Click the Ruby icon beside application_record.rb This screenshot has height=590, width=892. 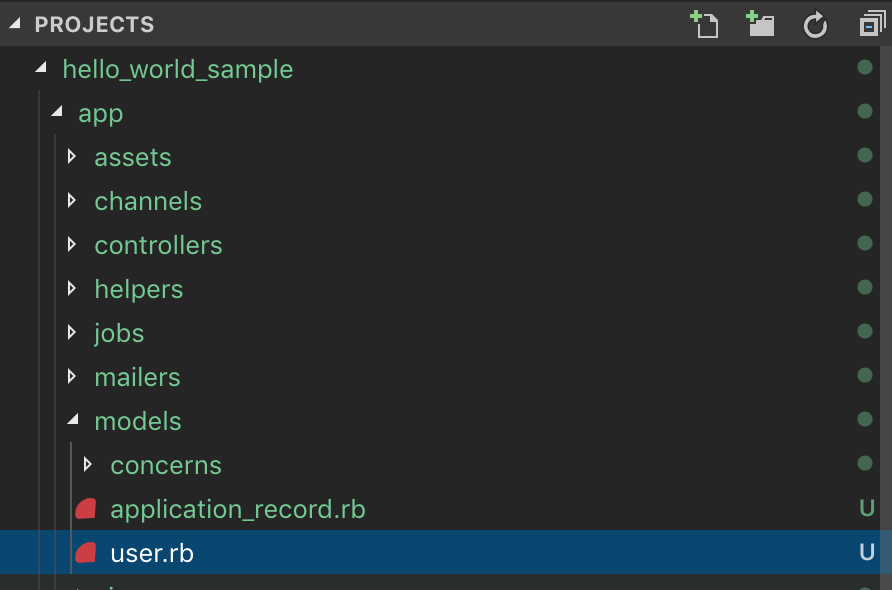(86, 509)
